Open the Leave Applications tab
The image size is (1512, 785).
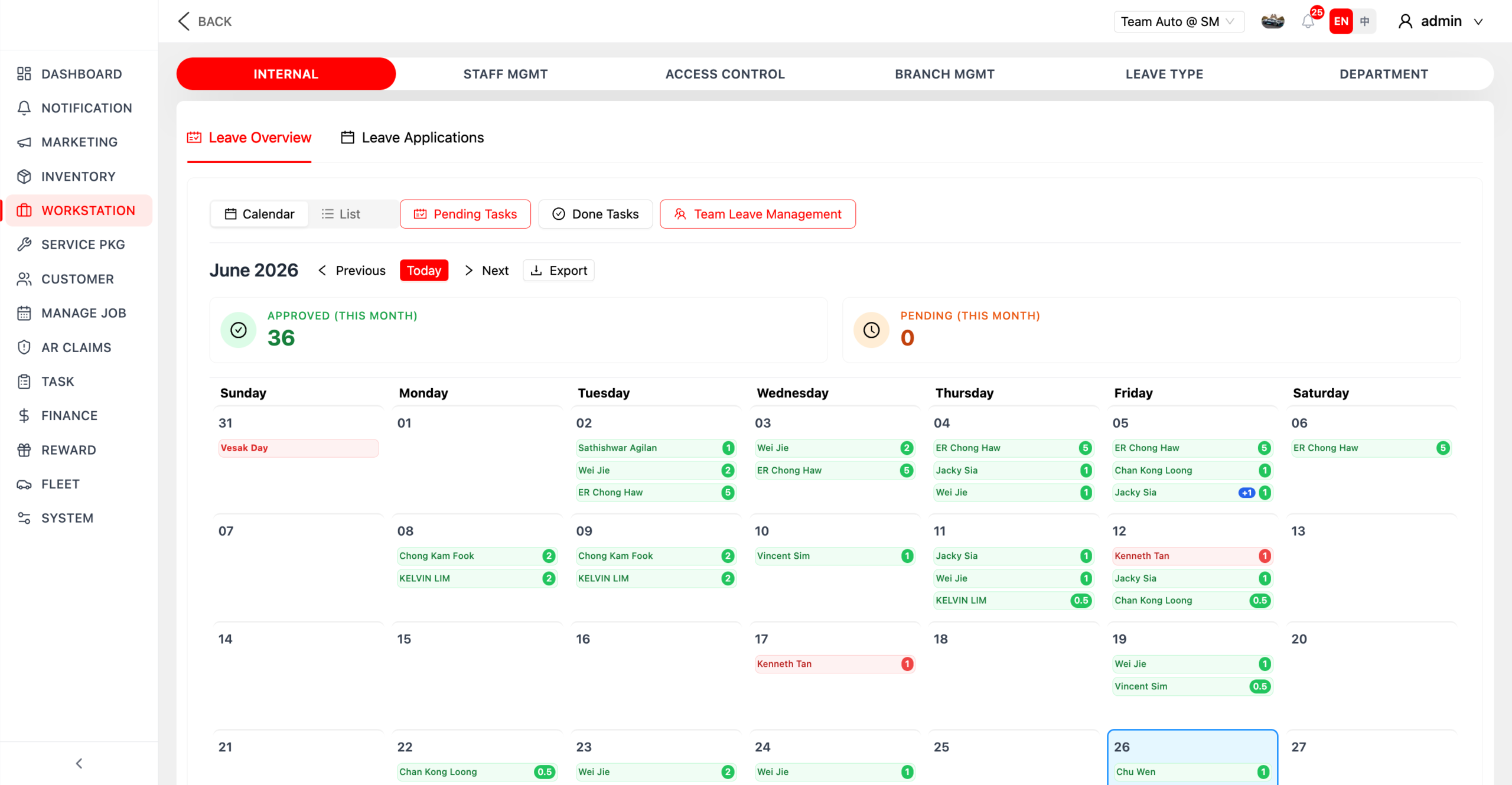[412, 138]
